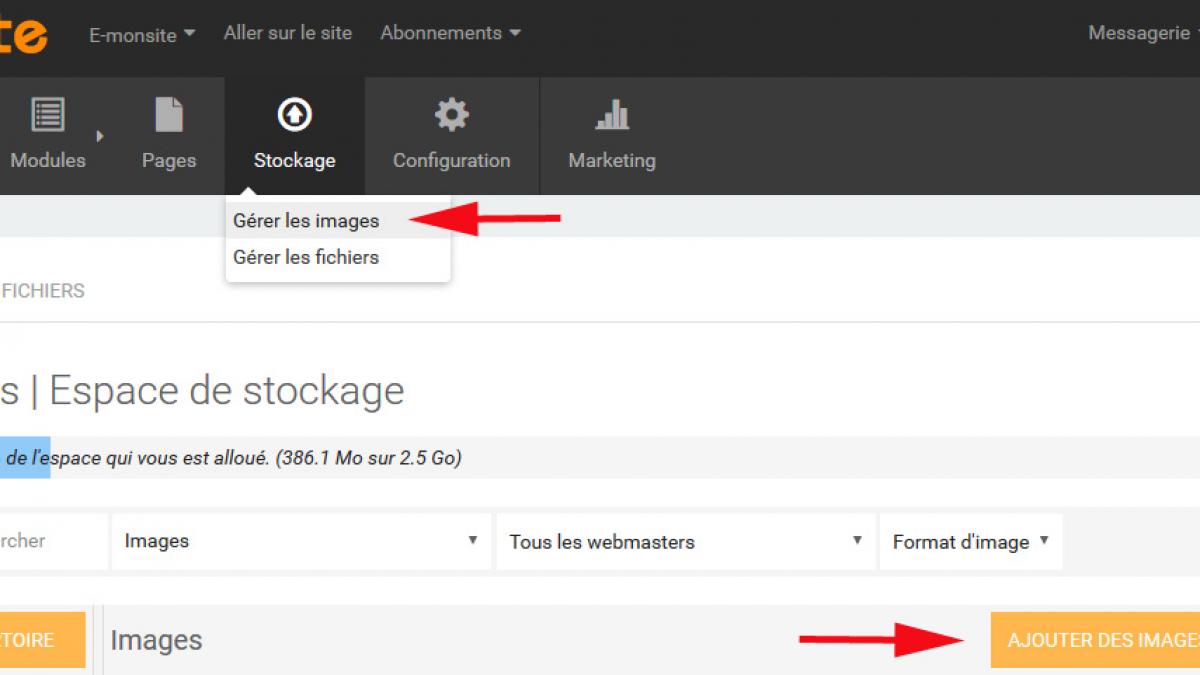Open the Images type filter dropdown
The height and width of the screenshot is (675, 1200).
coord(301,541)
